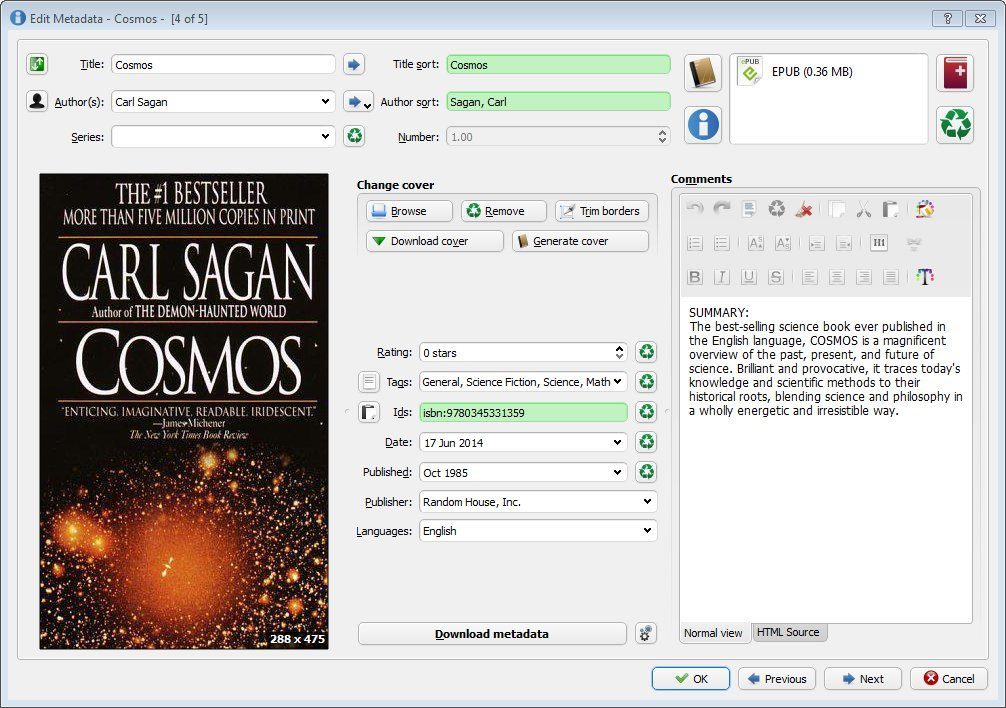Expand the Author(s) dropdown
This screenshot has width=1006, height=708.
pyautogui.click(x=325, y=101)
